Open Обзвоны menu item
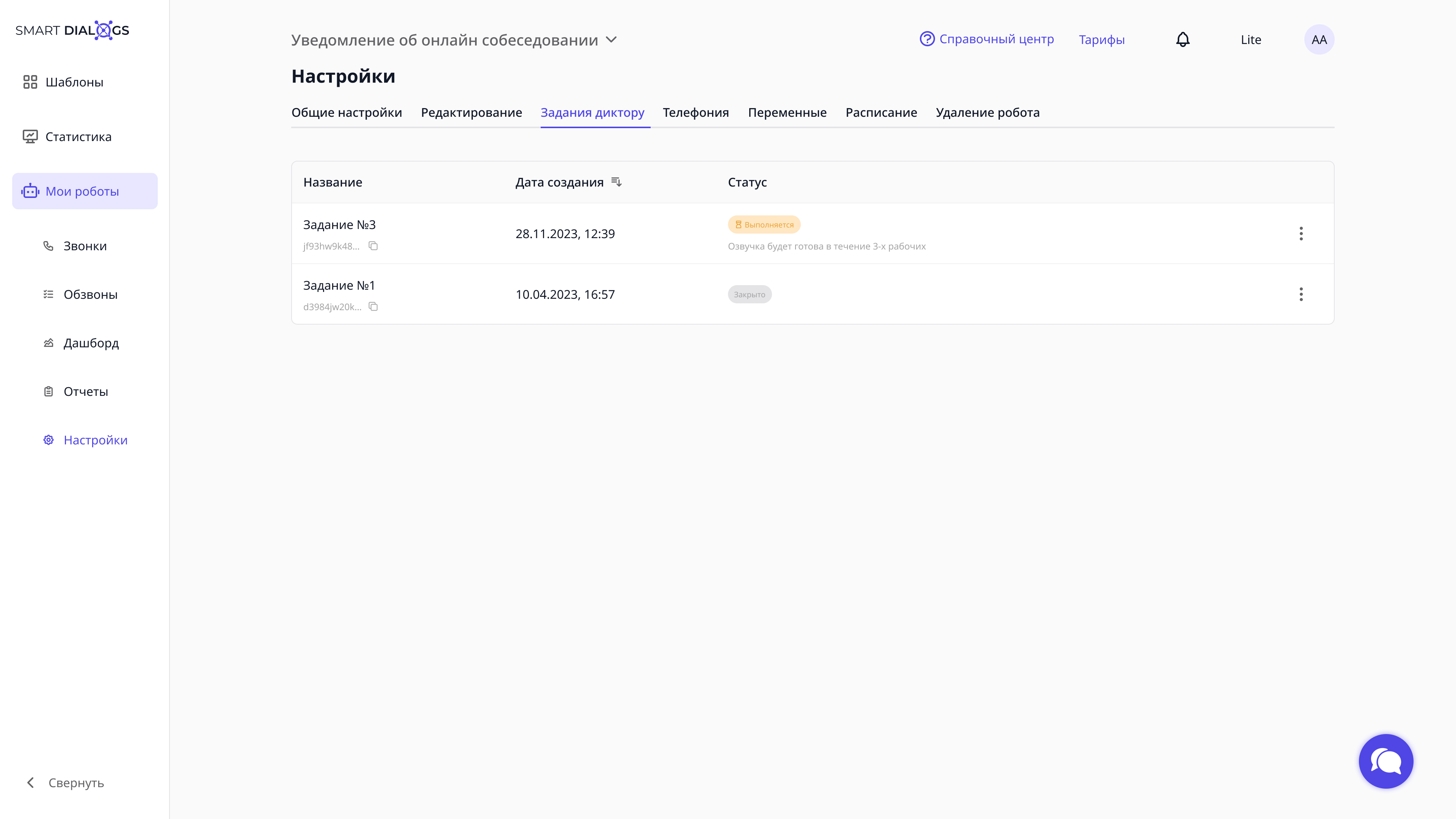This screenshot has height=819, width=1456. click(x=91, y=295)
